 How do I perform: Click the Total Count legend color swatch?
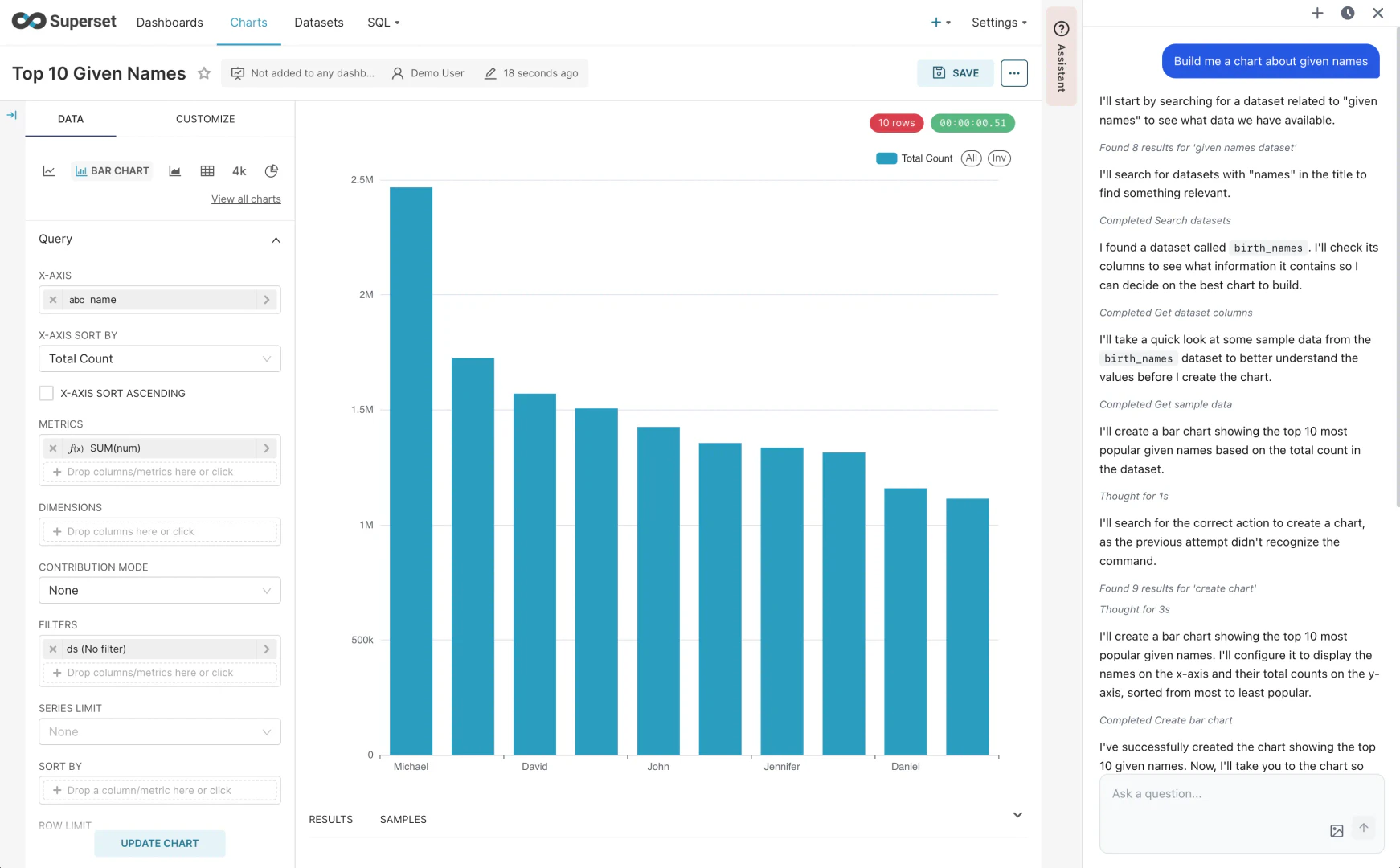886,158
